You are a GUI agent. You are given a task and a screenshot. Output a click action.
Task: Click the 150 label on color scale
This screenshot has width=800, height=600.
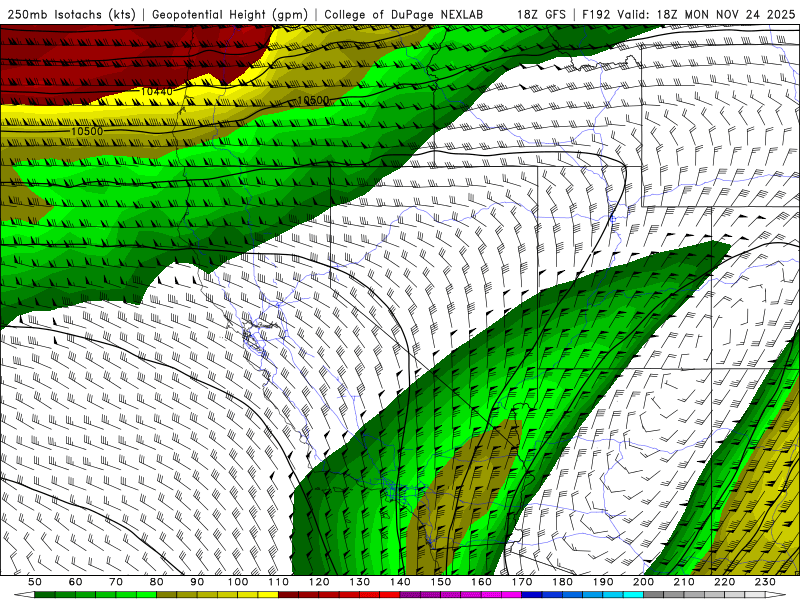click(x=441, y=582)
